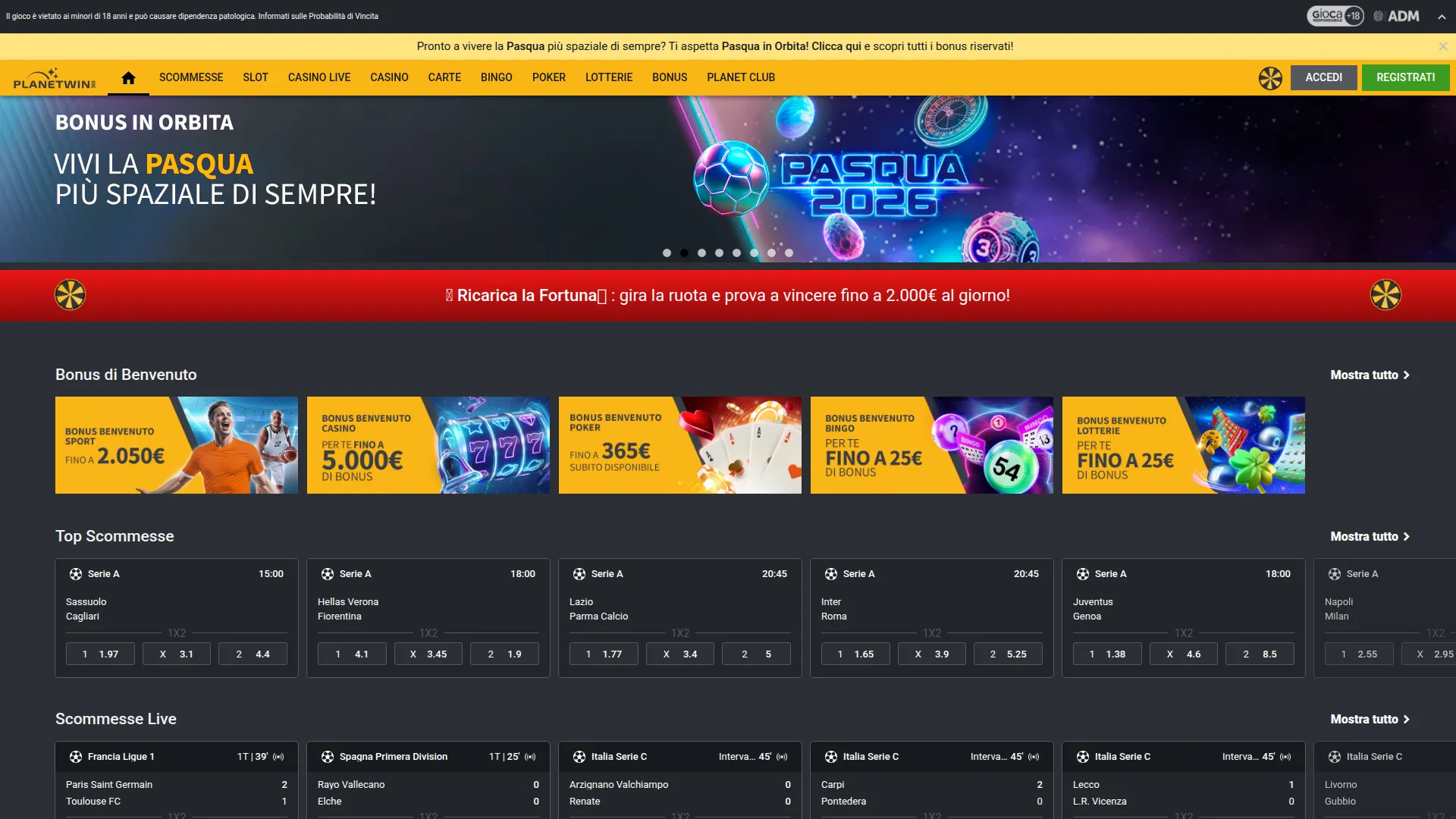
Task: Click the PlanetWin365 logo
Action: point(53,77)
